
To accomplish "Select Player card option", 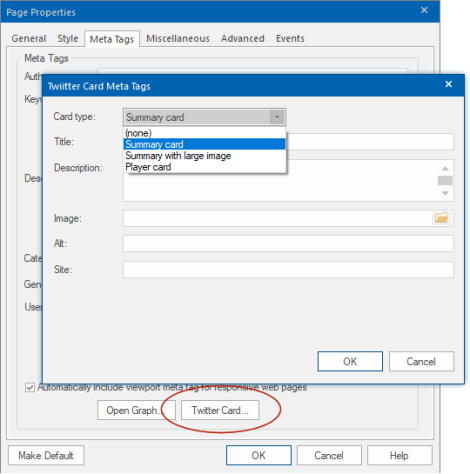I will (204, 167).
